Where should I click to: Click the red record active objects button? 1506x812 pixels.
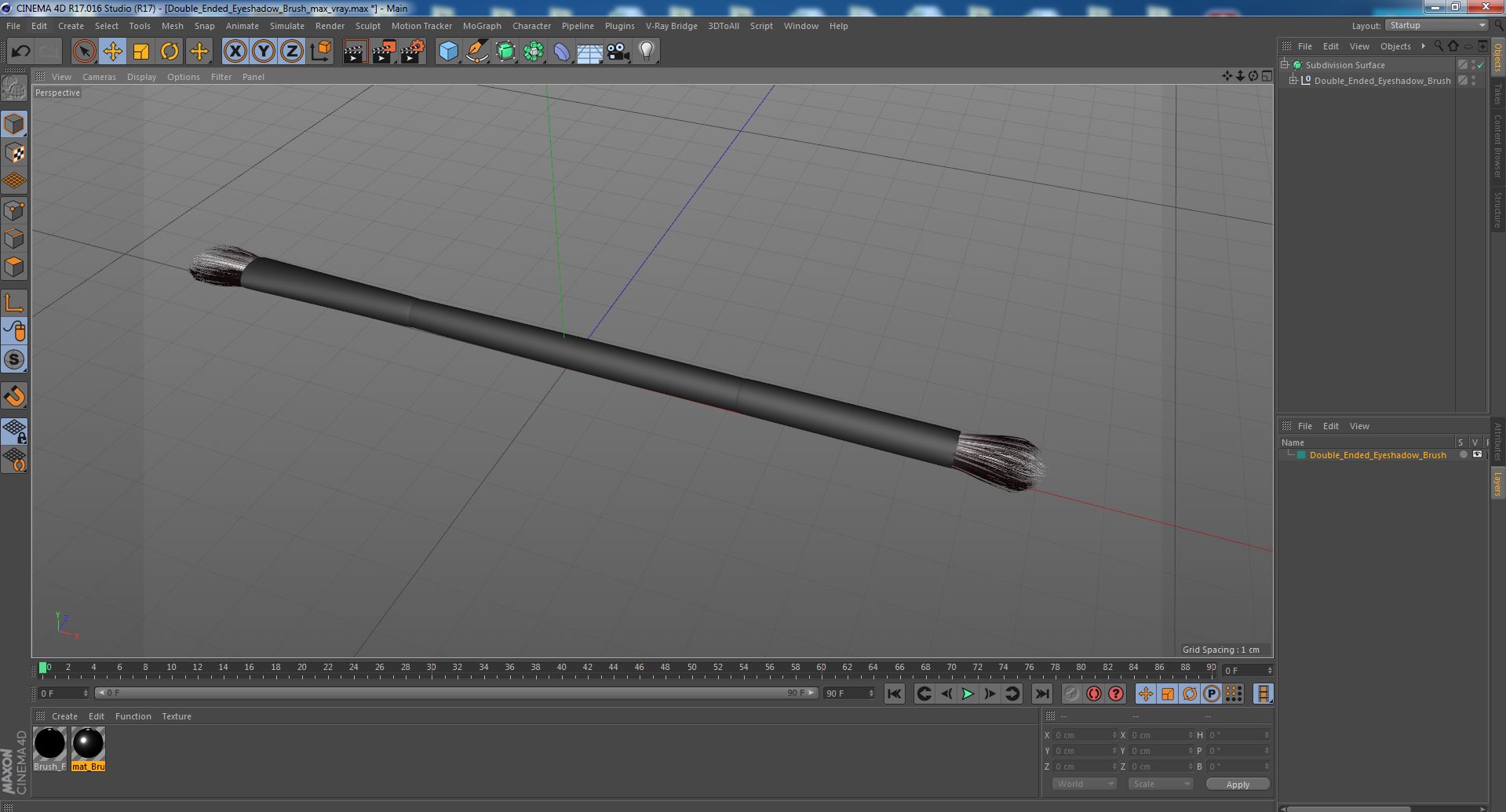(x=1071, y=694)
